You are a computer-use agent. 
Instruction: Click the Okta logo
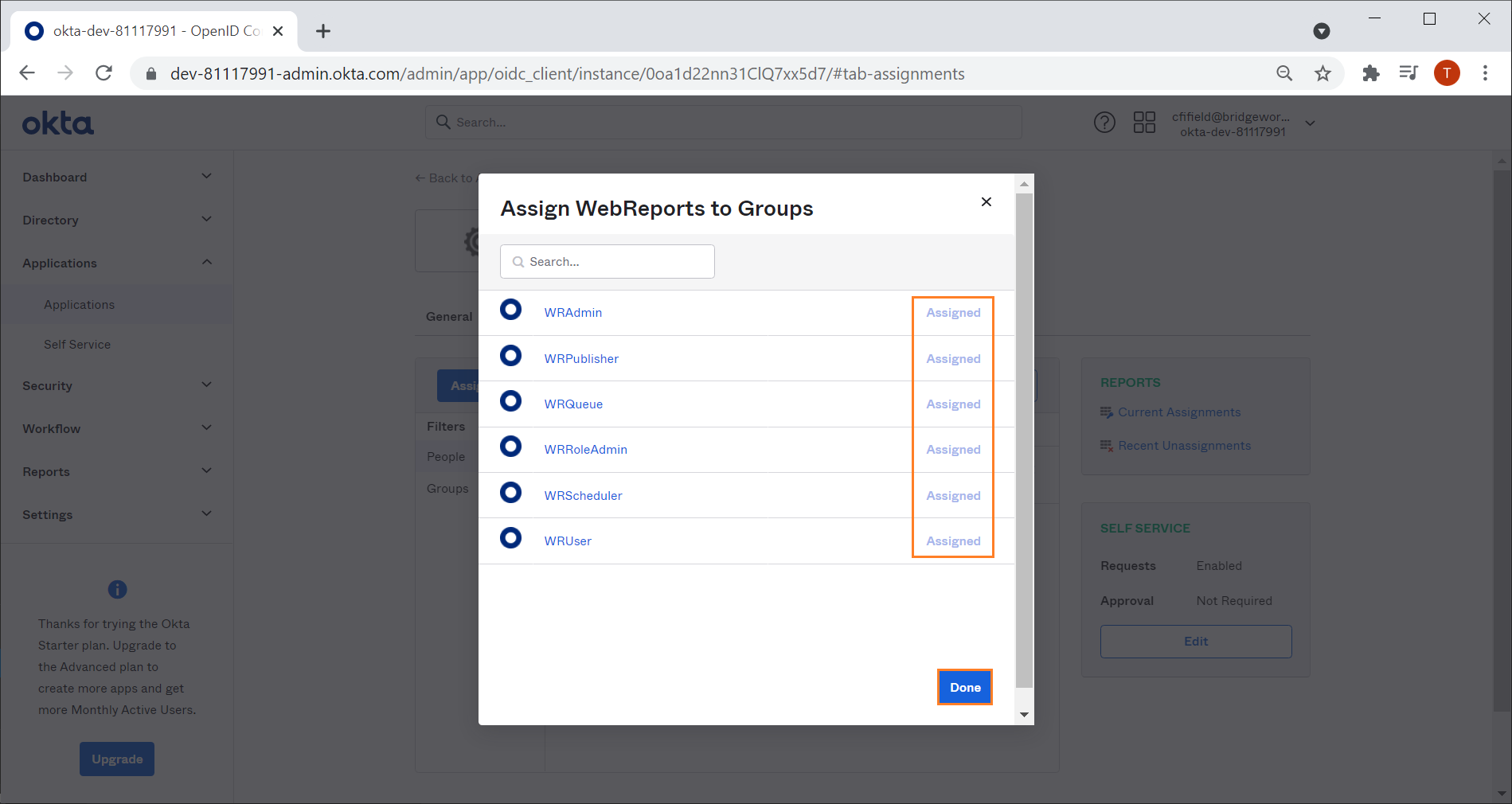tap(58, 123)
